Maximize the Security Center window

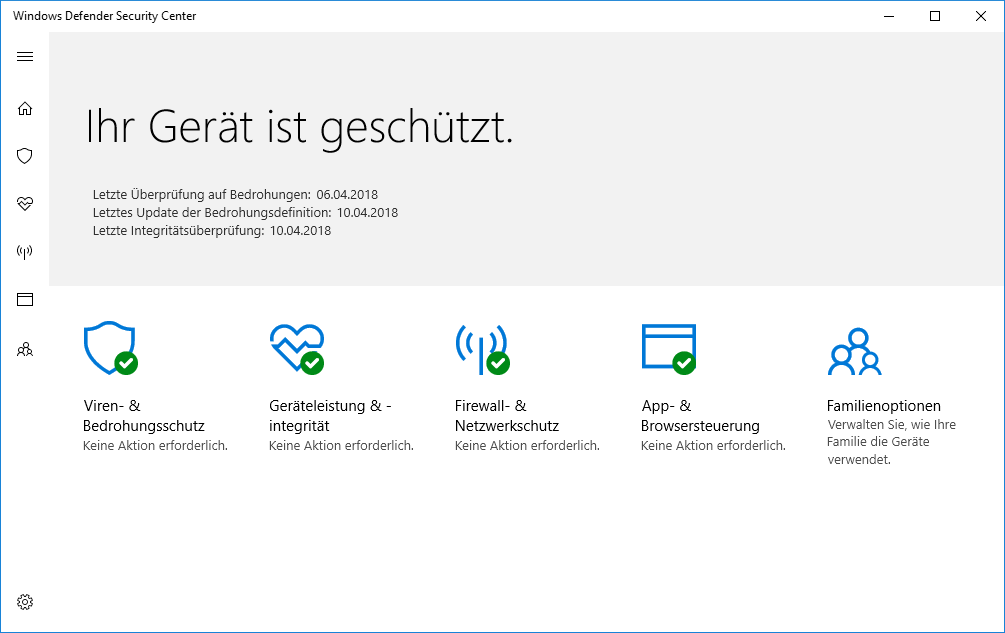[935, 16]
